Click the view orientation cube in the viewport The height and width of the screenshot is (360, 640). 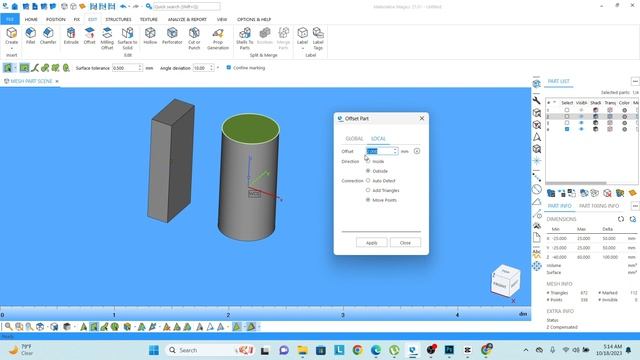point(506,281)
